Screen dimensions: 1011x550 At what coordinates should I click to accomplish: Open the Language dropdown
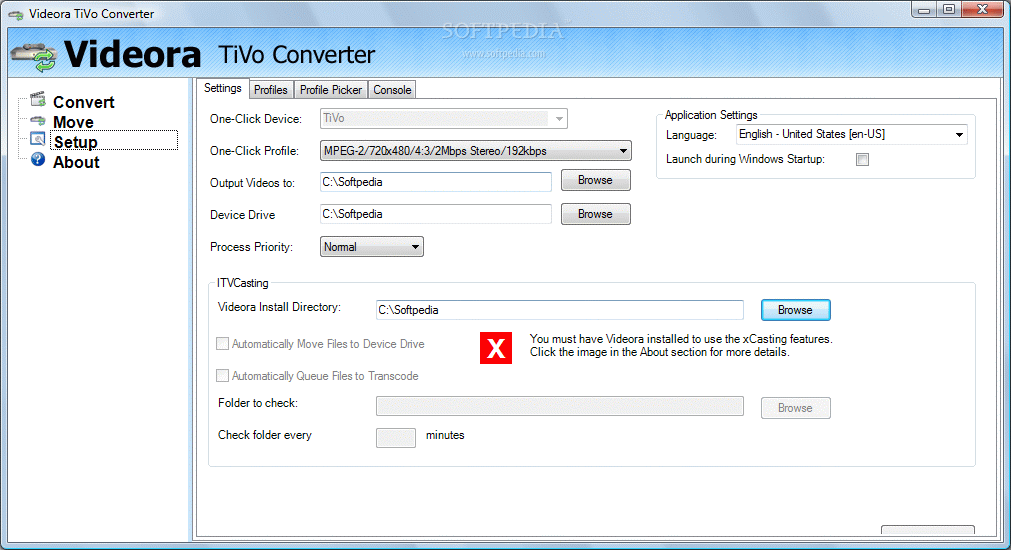pos(851,134)
